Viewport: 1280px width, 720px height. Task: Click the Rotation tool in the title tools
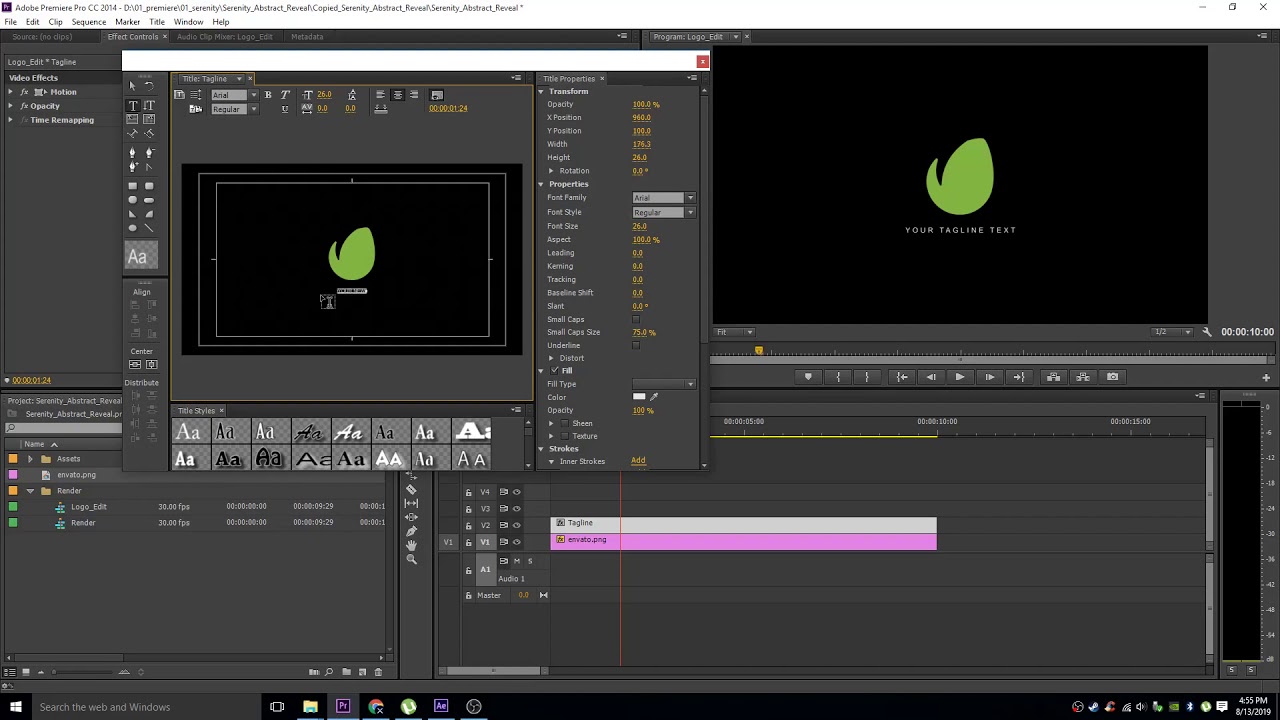coord(149,86)
